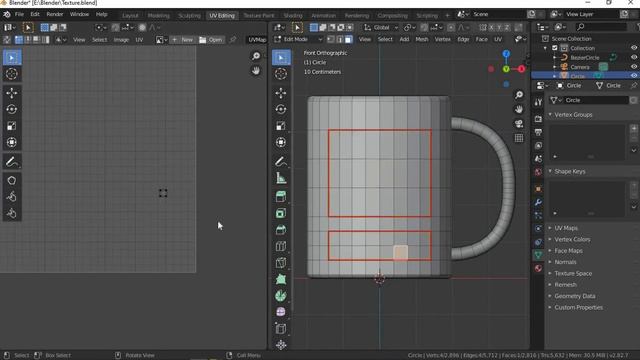Click the UV editor pan hand icon
Image resolution: width=640 pixels, height=360 pixels.
(x=256, y=71)
